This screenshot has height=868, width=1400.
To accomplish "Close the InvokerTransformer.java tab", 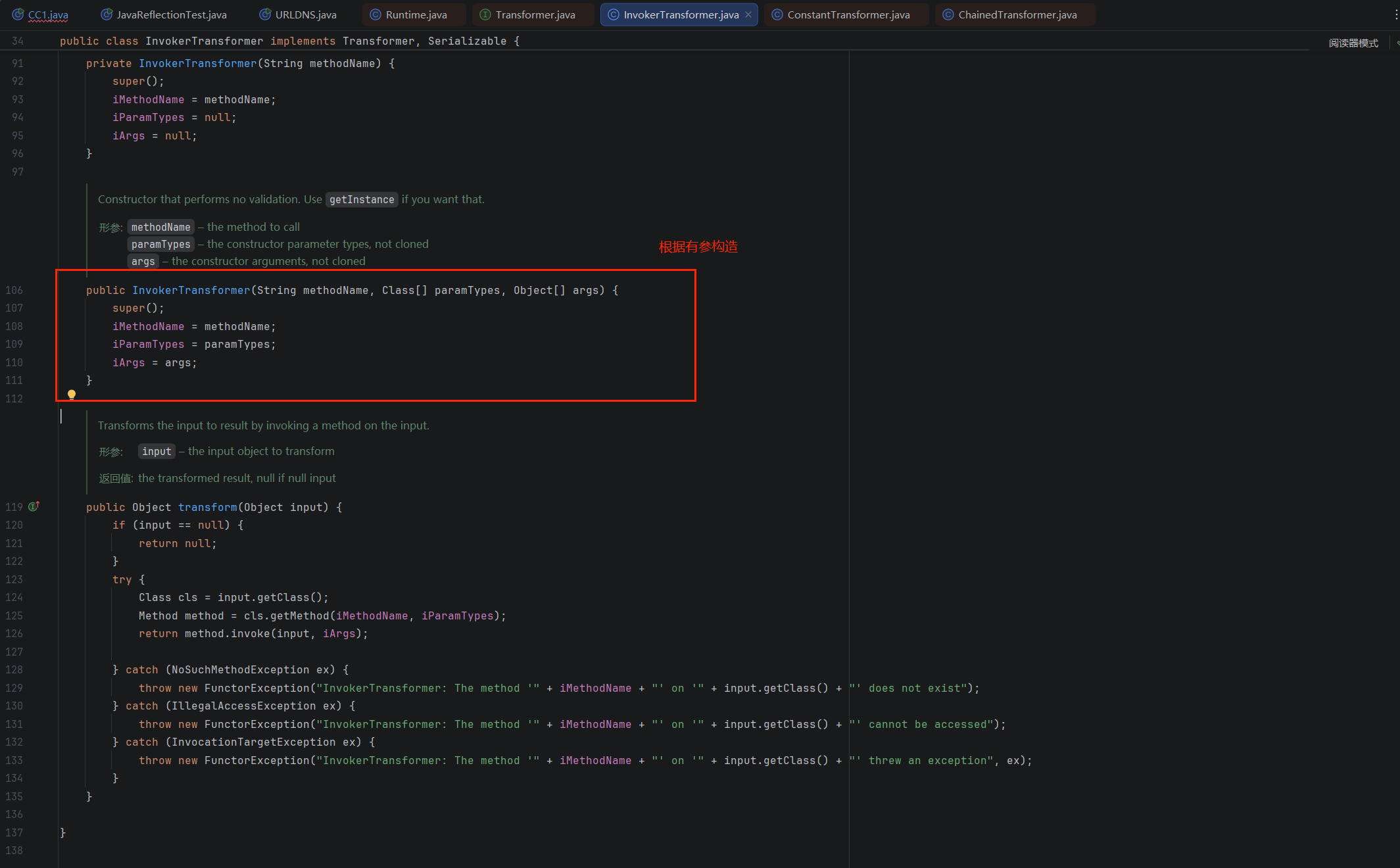I will point(748,14).
